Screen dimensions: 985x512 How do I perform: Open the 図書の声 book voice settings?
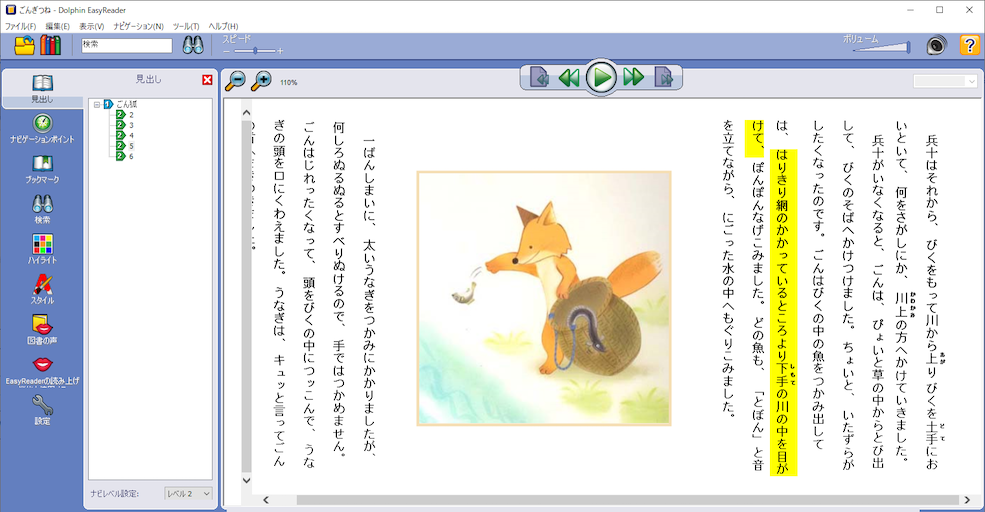[x=42, y=330]
